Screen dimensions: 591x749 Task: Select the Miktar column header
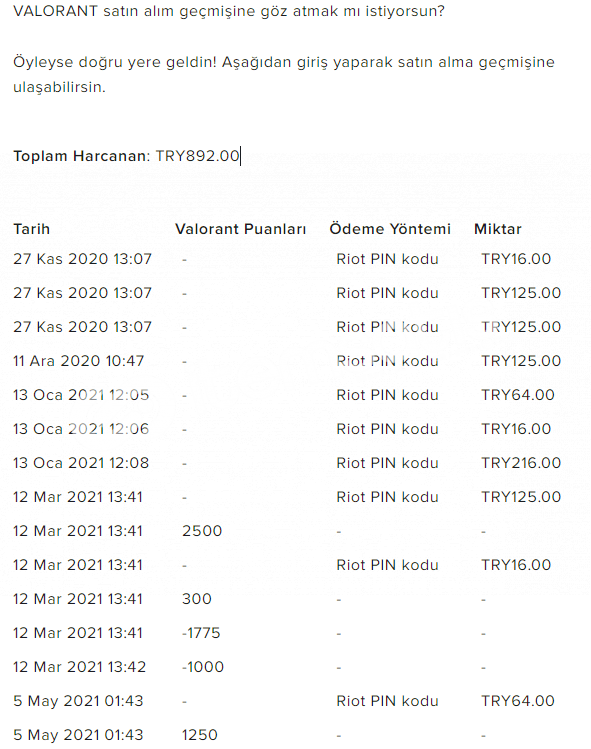click(497, 229)
